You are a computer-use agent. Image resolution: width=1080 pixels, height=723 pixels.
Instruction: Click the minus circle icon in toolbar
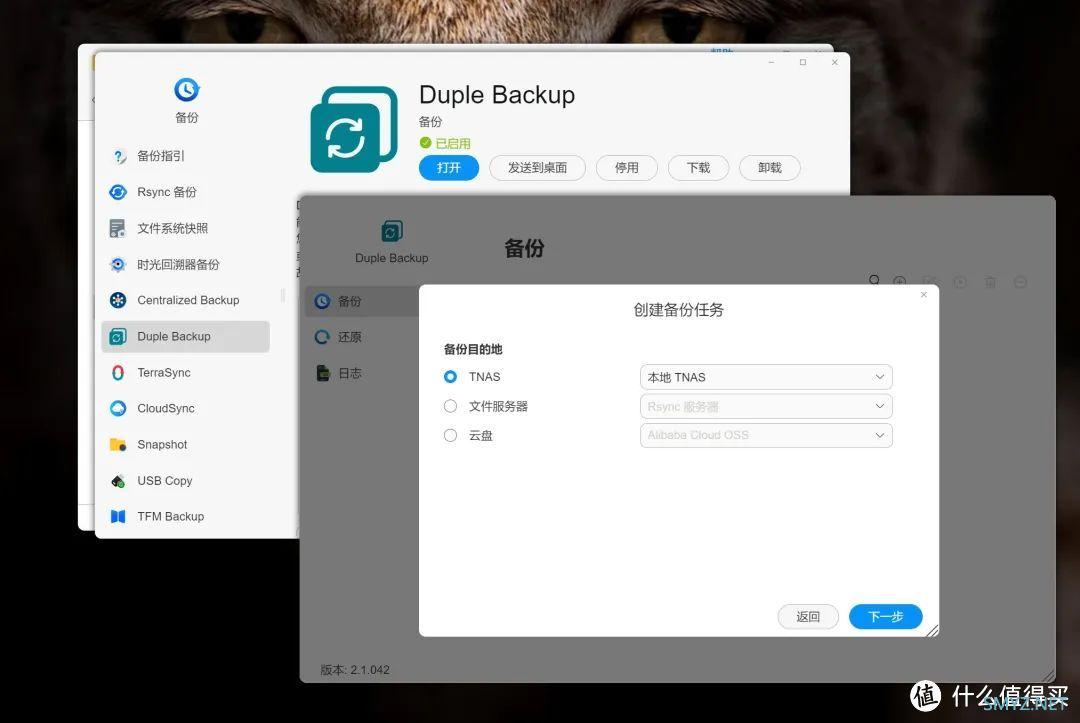(1021, 282)
